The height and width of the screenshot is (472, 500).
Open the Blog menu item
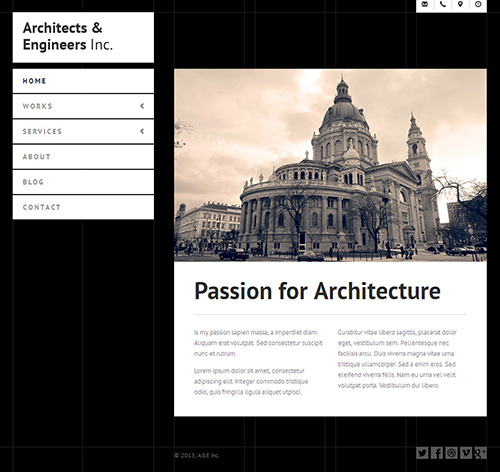[x=83, y=182]
